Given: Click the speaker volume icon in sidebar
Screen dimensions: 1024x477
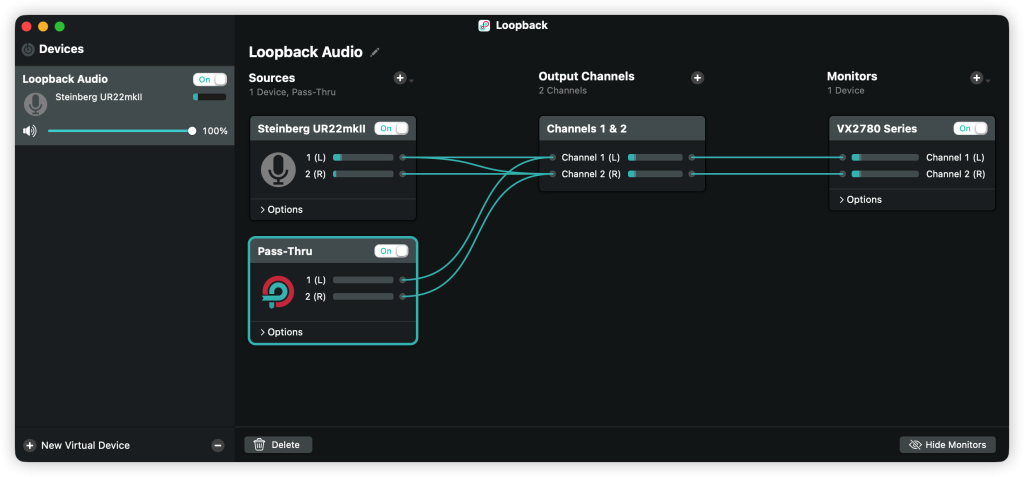Looking at the screenshot, I should (x=30, y=131).
